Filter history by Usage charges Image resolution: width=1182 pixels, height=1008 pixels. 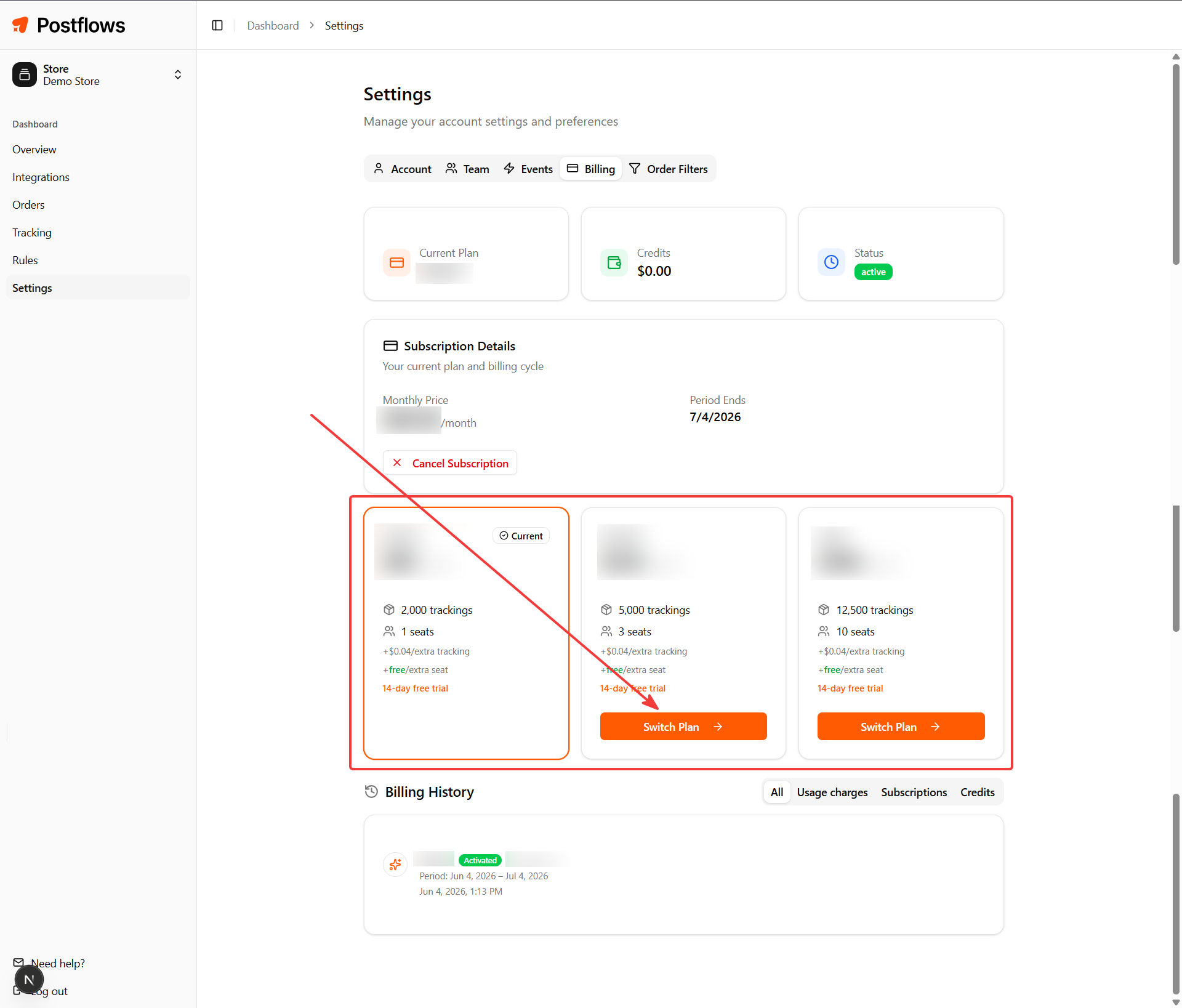[x=832, y=792]
